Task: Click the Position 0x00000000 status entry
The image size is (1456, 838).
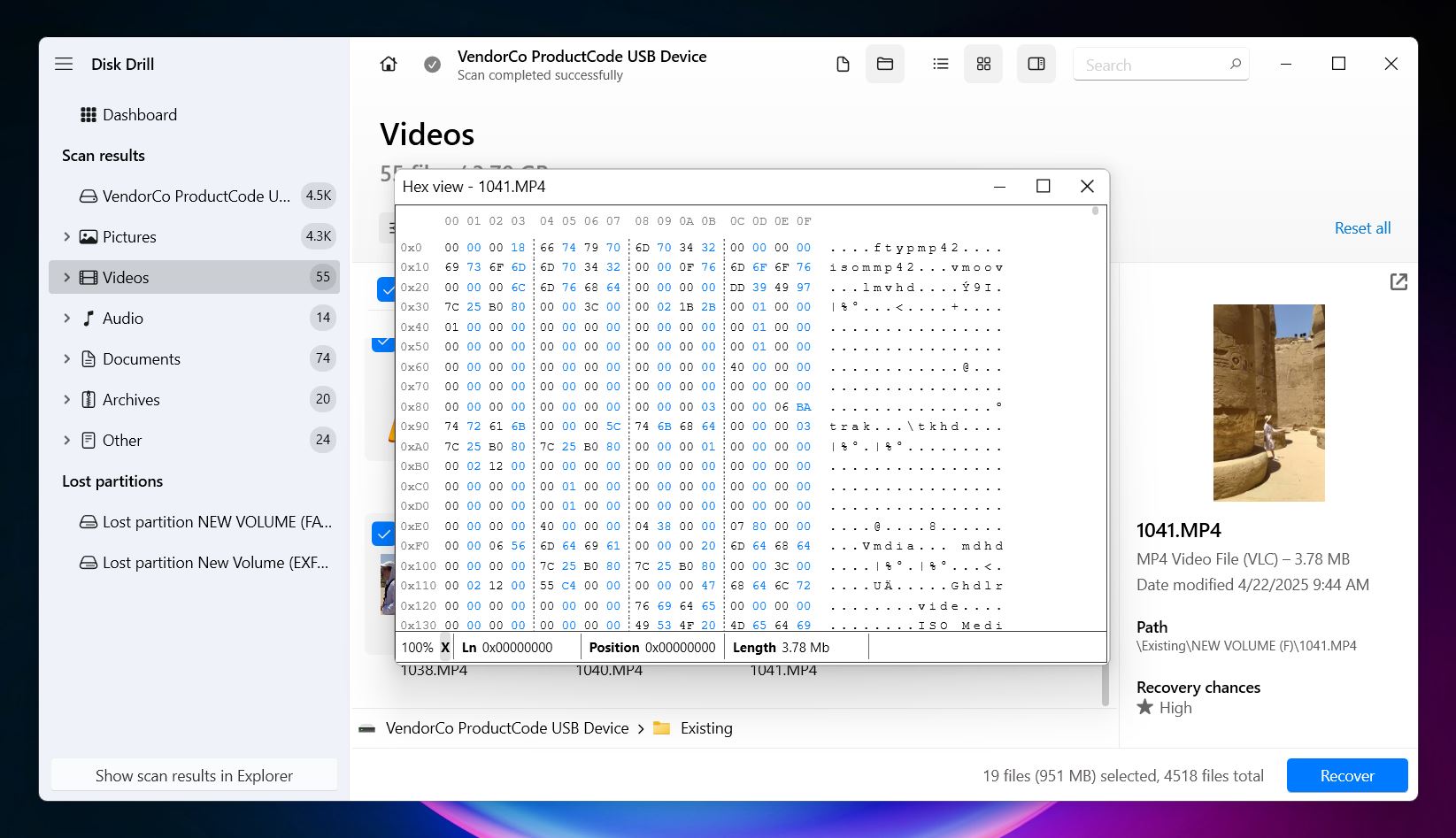Action: [x=652, y=648]
